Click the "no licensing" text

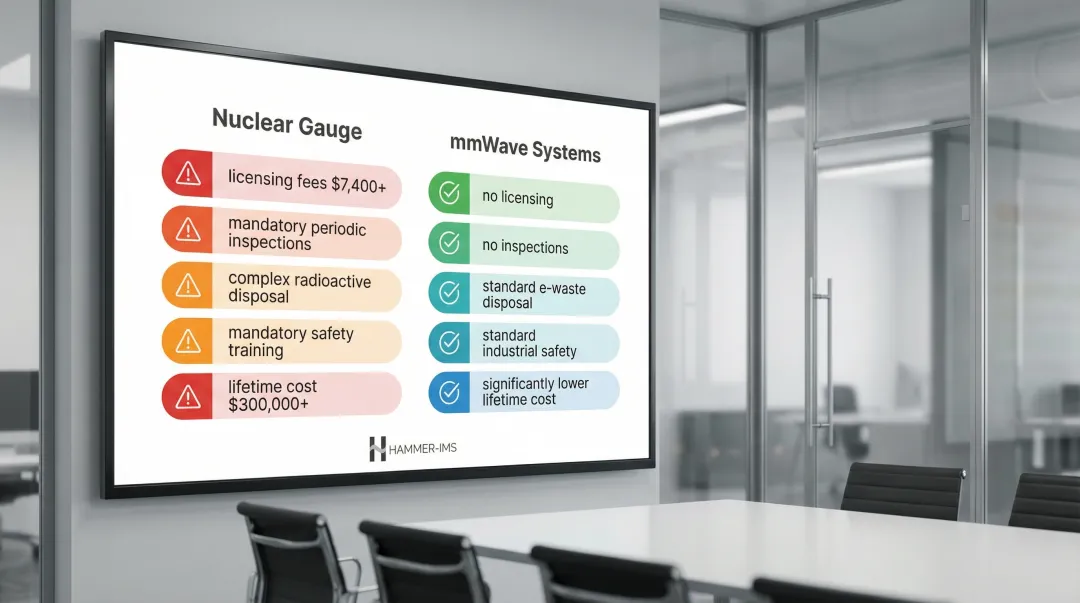[x=517, y=198]
